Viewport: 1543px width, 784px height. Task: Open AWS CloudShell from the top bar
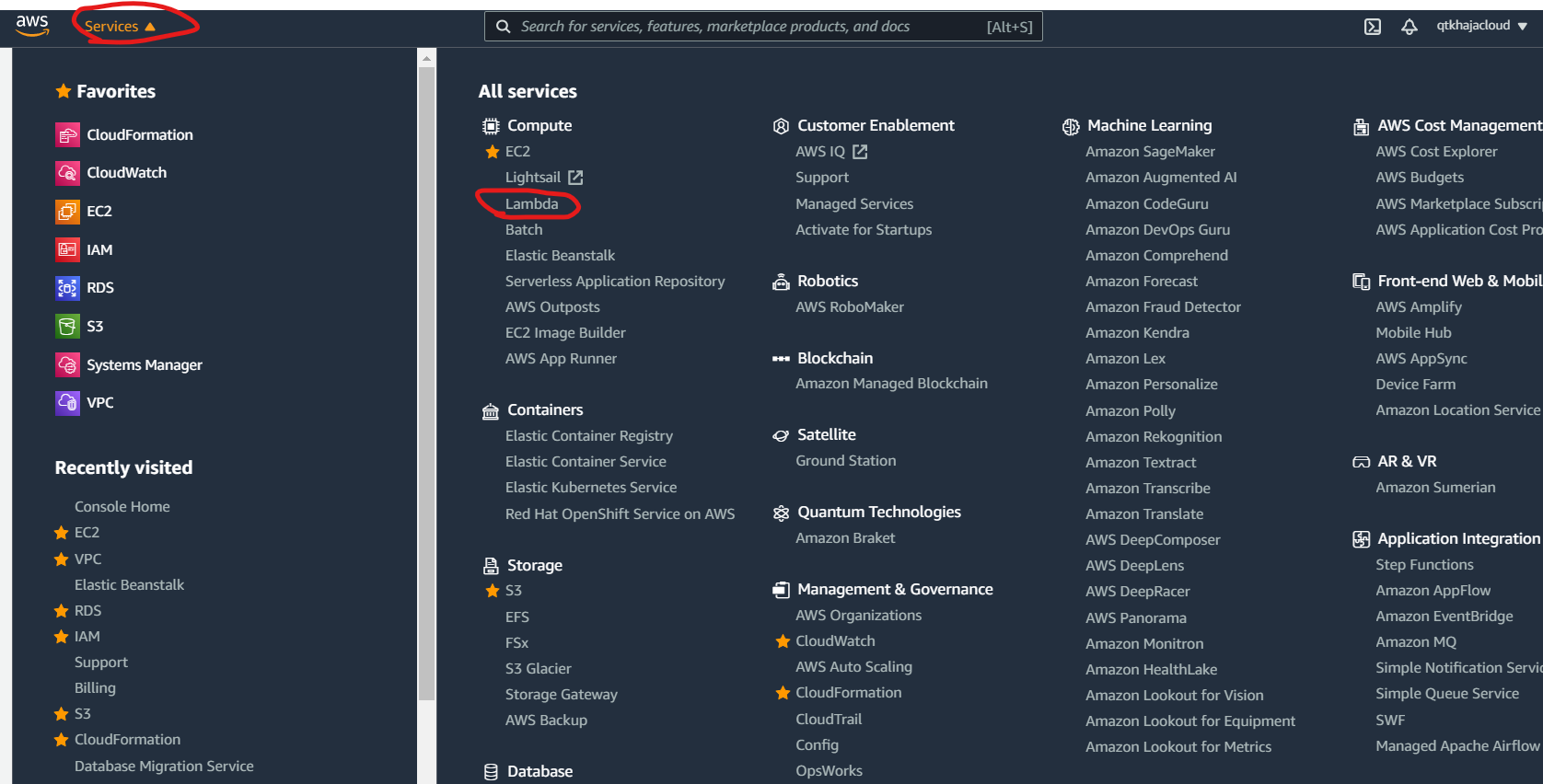[x=1373, y=27]
